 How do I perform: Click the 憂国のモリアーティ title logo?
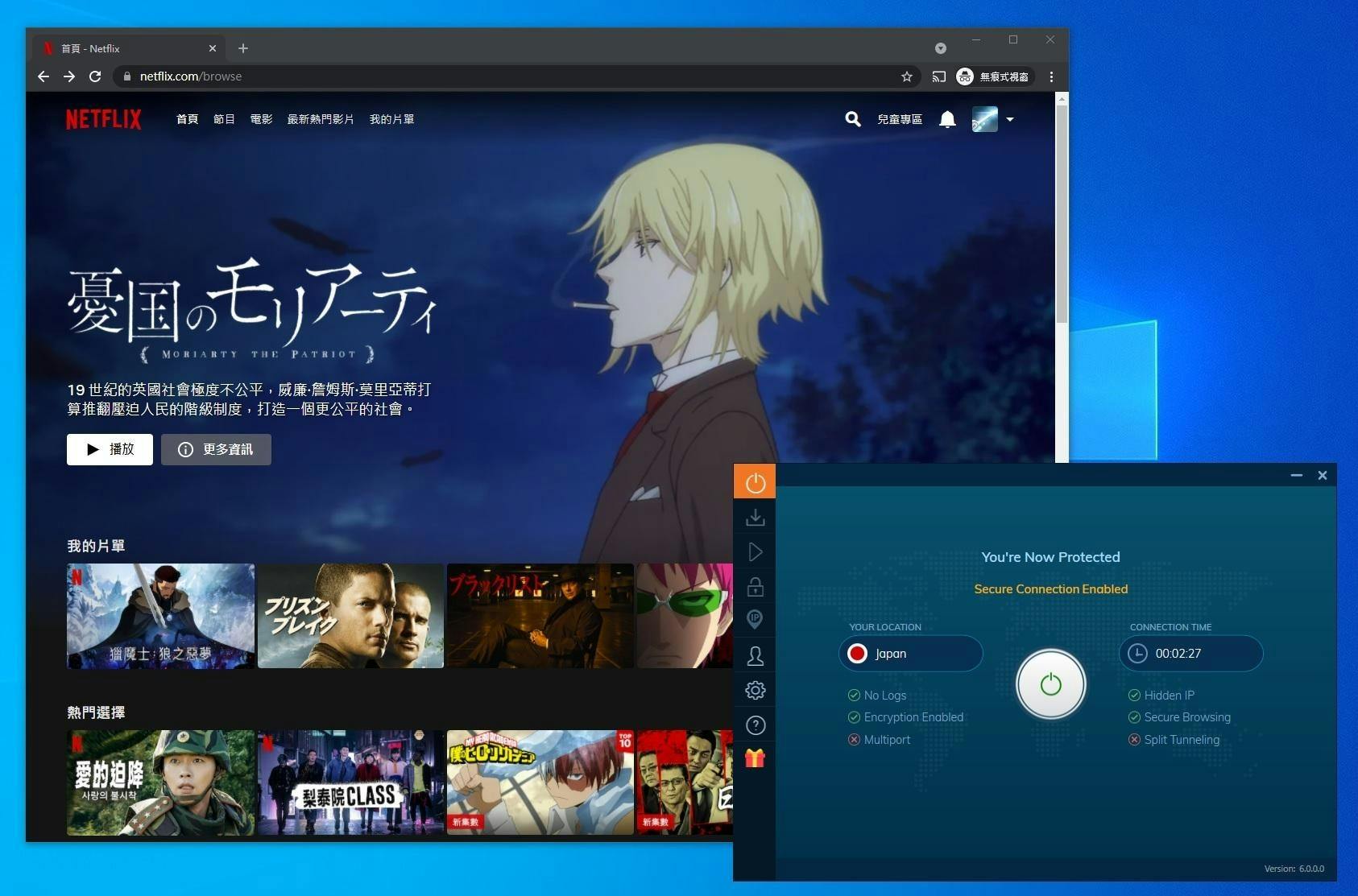point(252,311)
